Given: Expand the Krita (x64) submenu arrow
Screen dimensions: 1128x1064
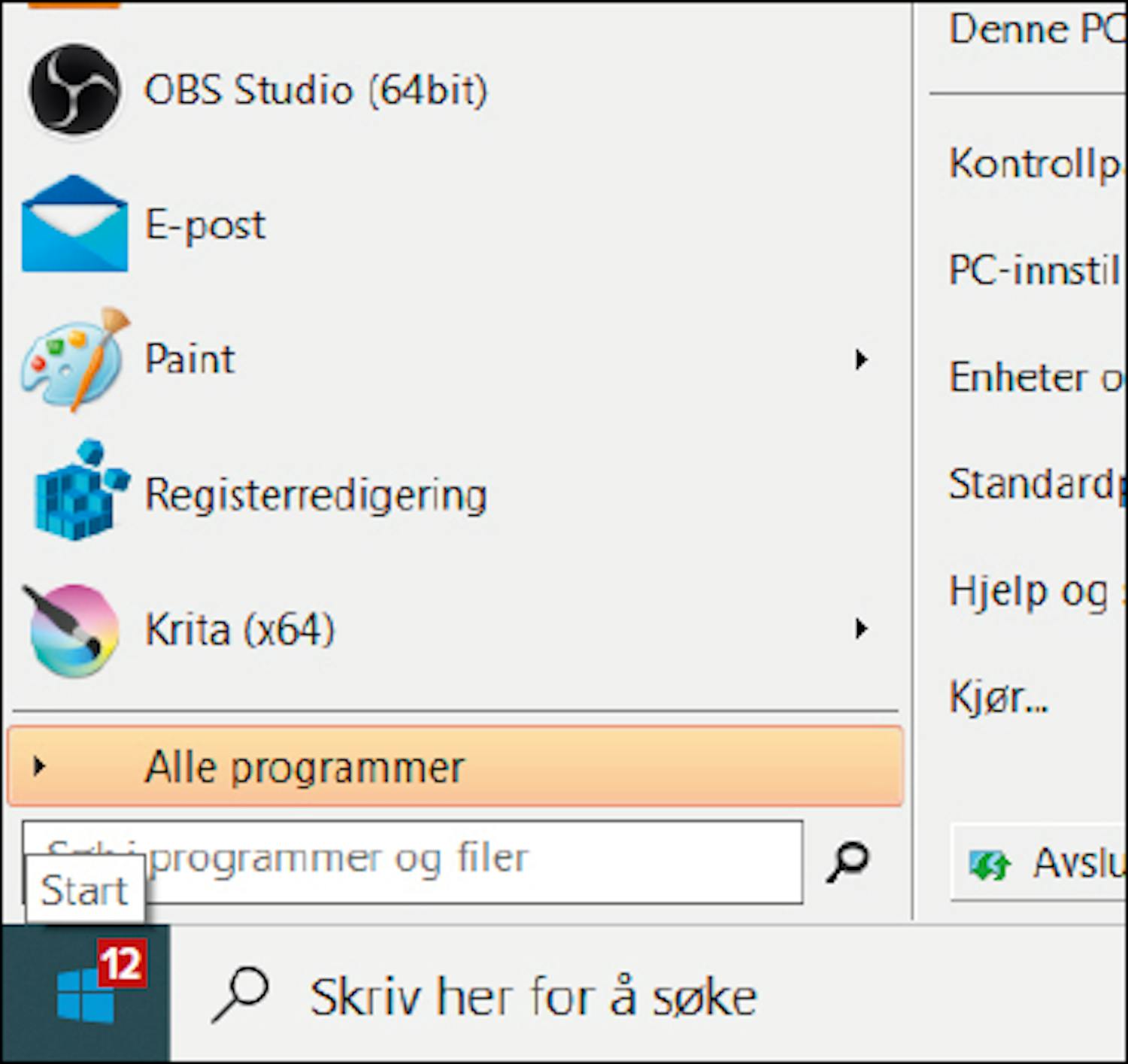Looking at the screenshot, I should [861, 629].
